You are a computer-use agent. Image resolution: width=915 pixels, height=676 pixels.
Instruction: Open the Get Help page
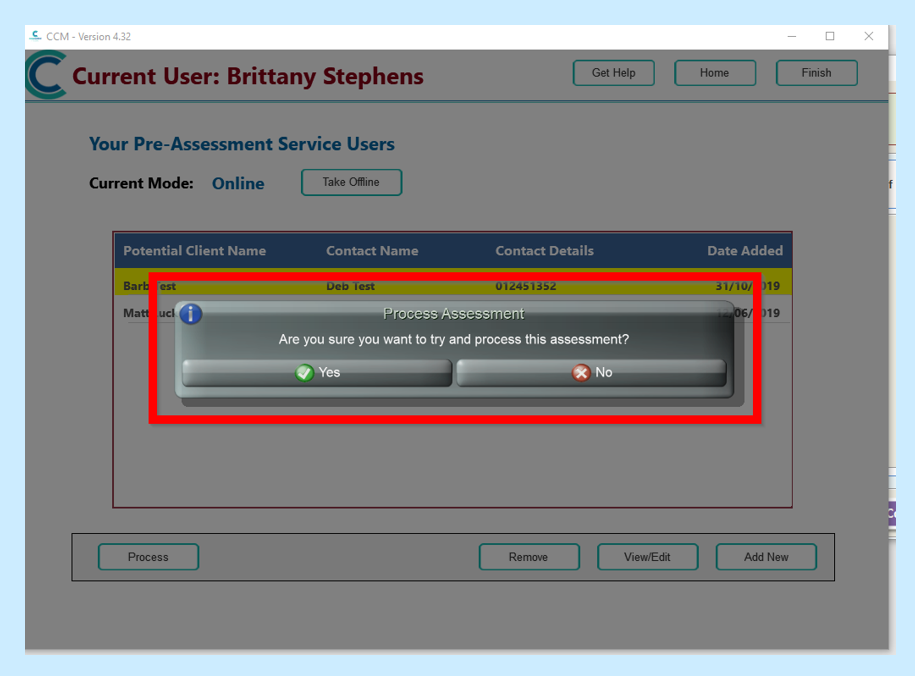tap(613, 73)
